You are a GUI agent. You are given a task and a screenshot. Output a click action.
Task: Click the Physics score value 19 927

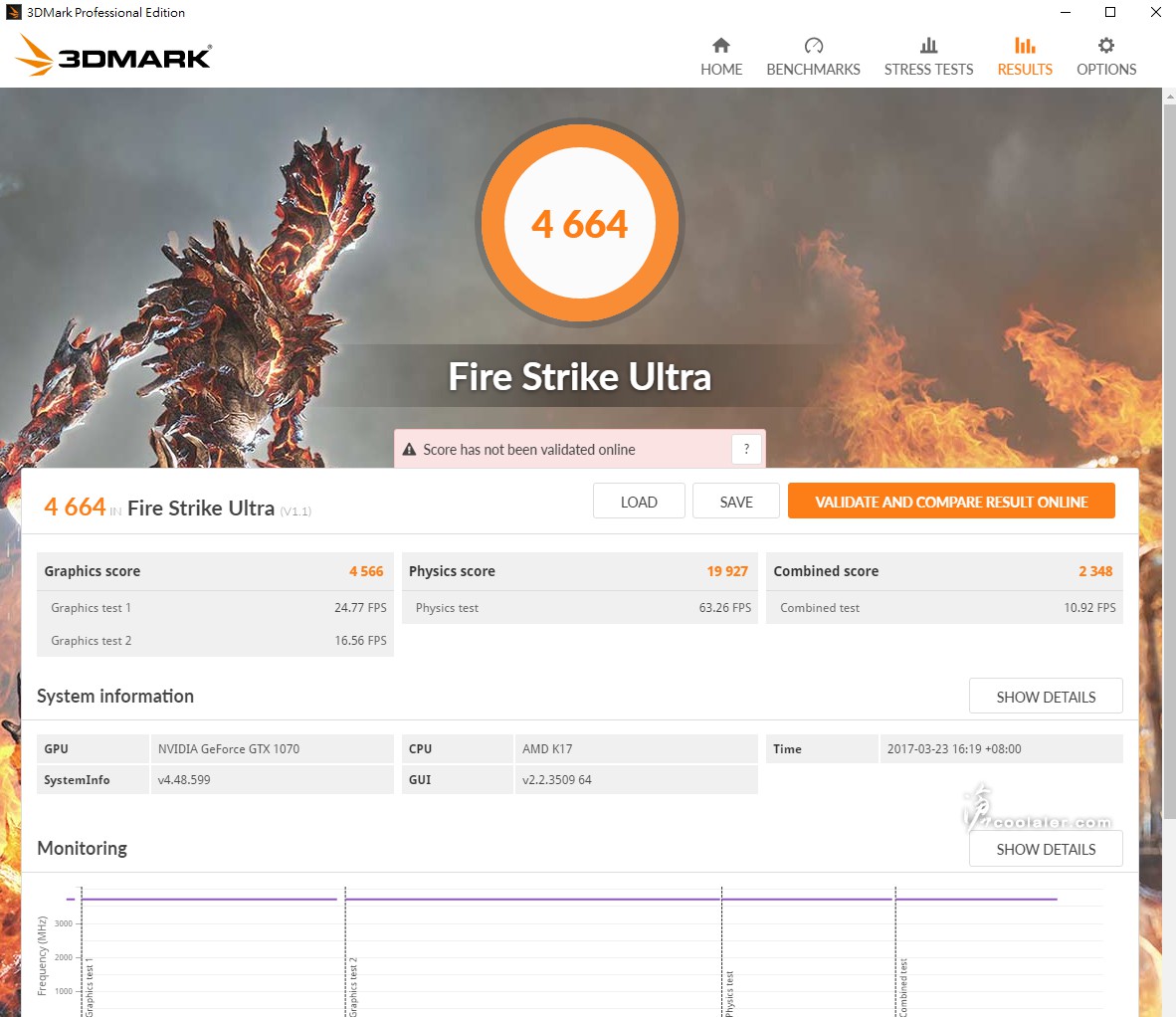[726, 571]
